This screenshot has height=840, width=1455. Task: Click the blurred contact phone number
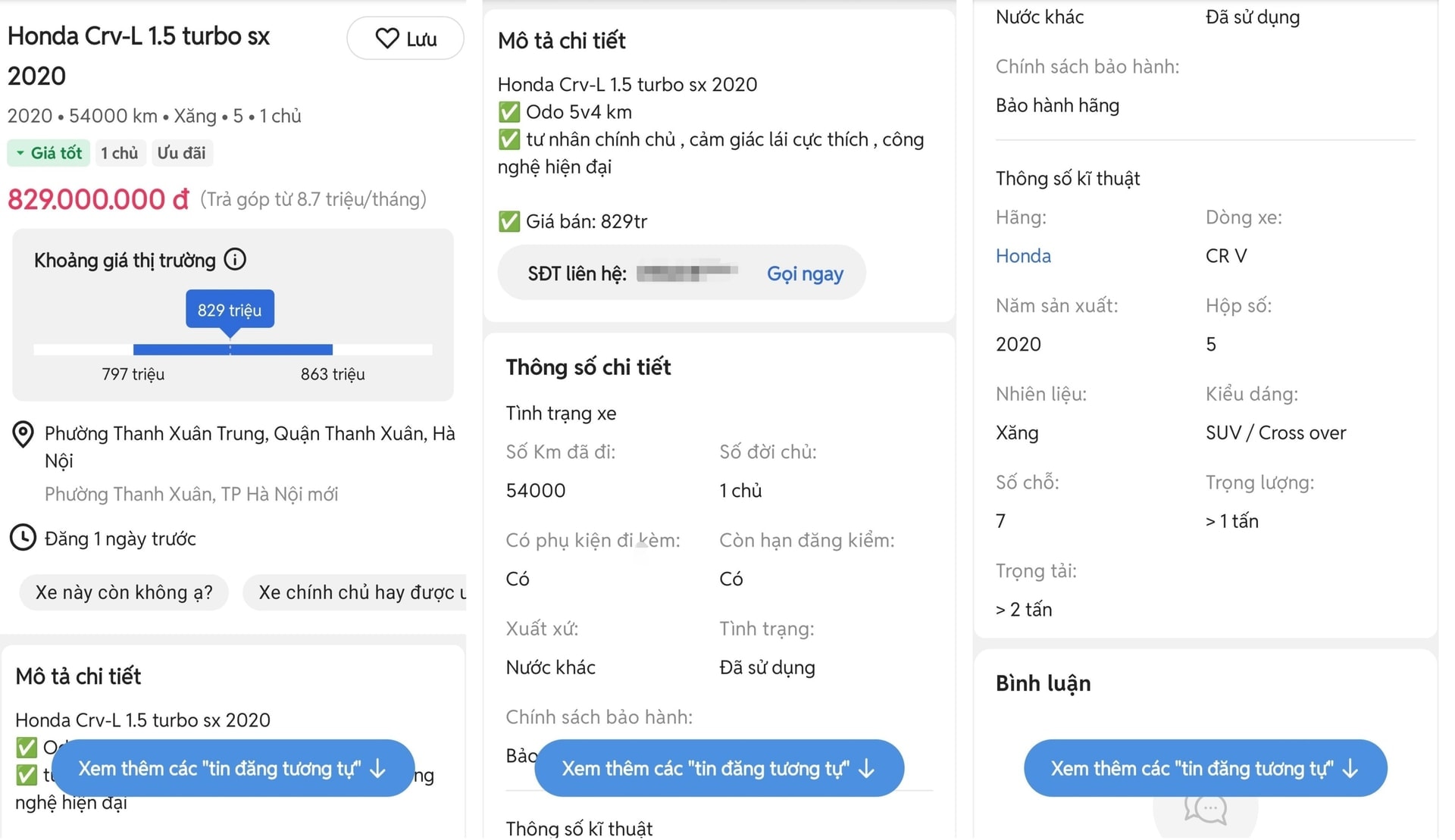tap(687, 272)
